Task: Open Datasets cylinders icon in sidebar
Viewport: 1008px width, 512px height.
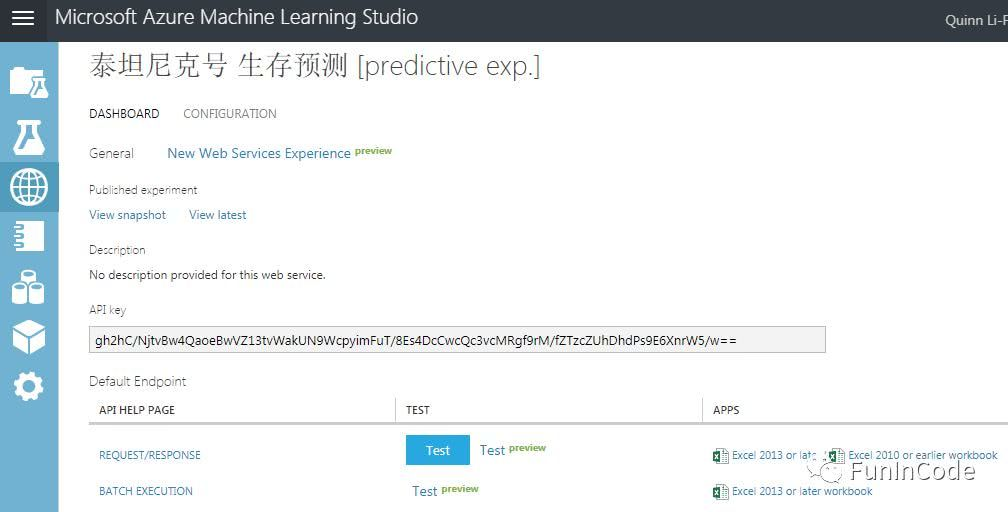Action: [x=29, y=287]
